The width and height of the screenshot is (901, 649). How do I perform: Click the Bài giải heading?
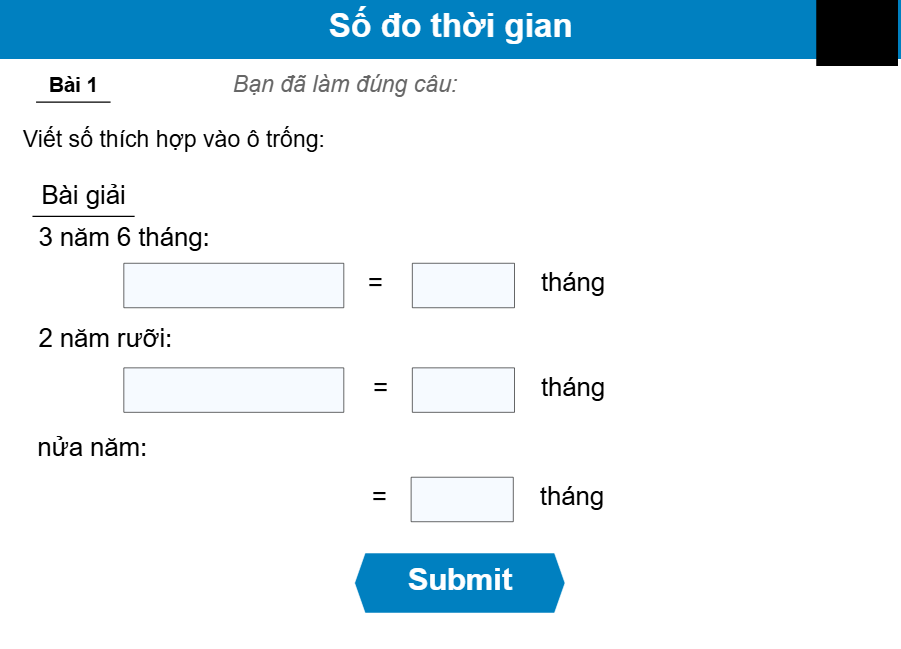point(82,195)
